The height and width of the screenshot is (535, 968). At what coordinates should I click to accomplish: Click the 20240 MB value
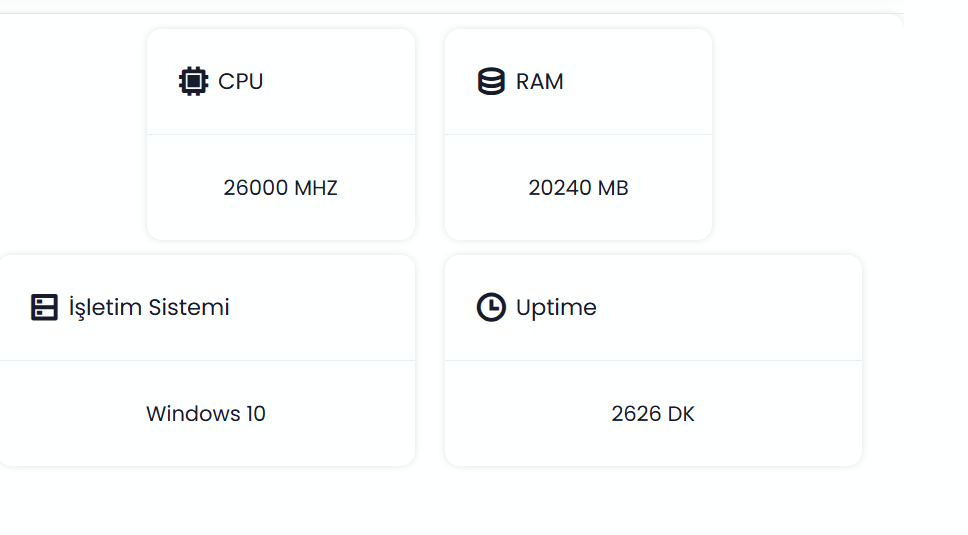tap(578, 188)
